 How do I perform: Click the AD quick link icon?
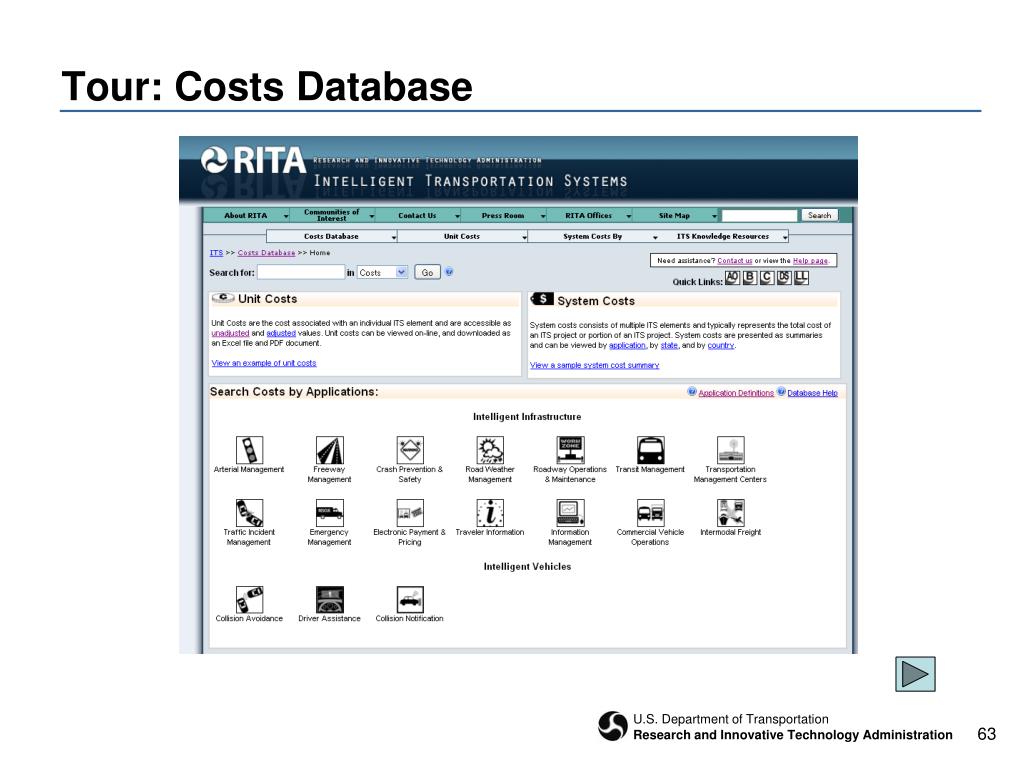[732, 278]
